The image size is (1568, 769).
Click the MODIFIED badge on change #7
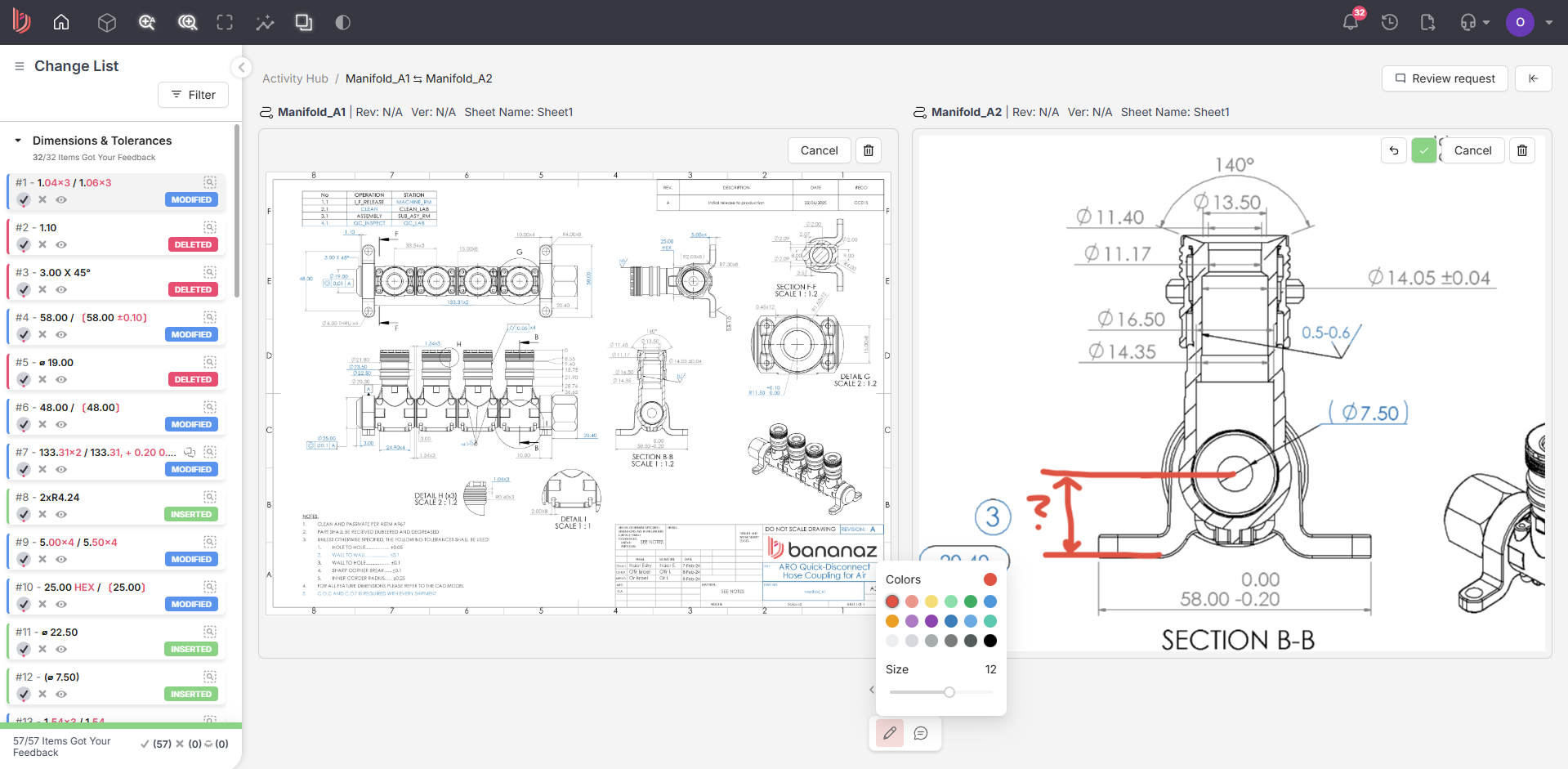coord(191,469)
